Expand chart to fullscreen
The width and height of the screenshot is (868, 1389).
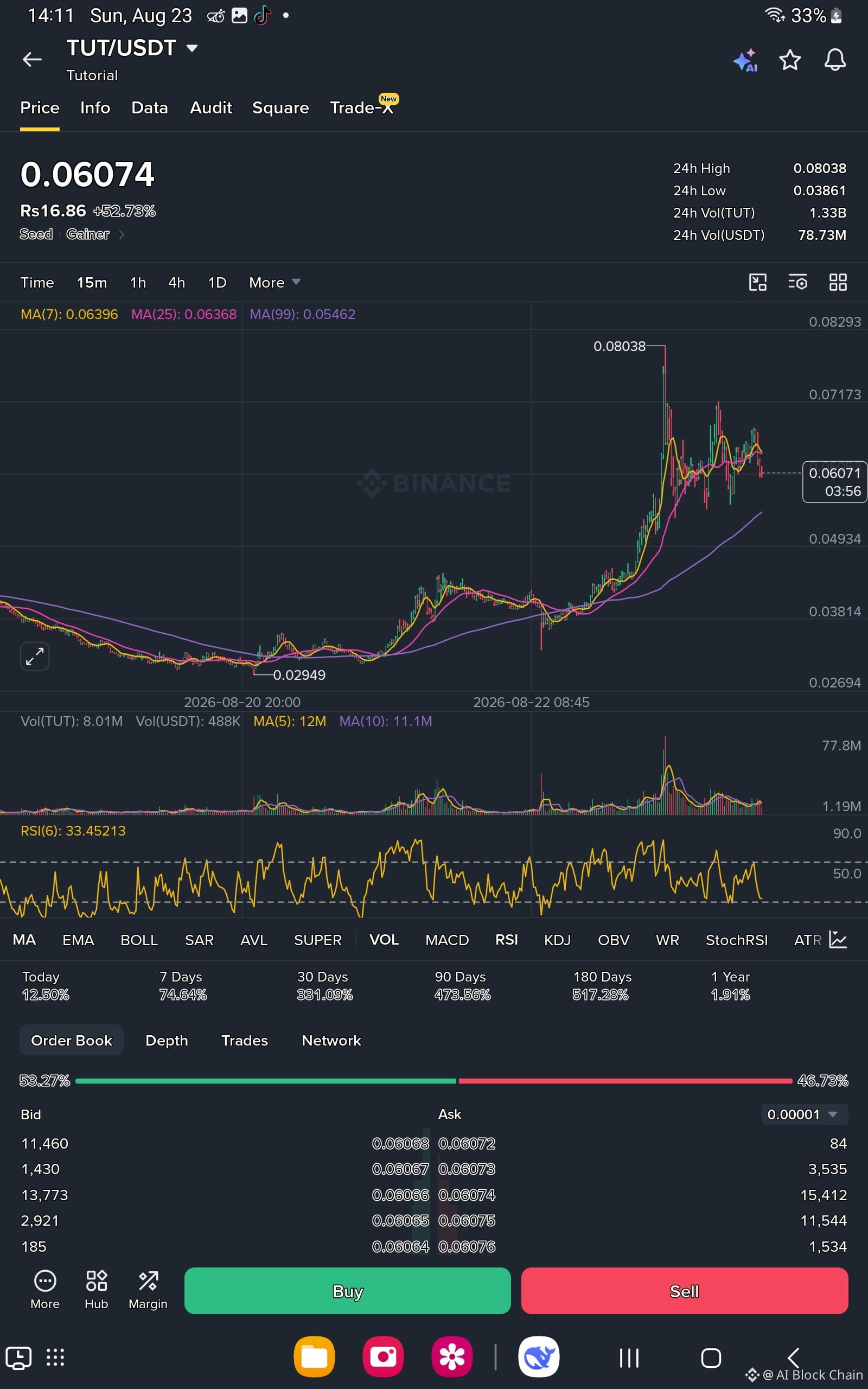[34, 656]
